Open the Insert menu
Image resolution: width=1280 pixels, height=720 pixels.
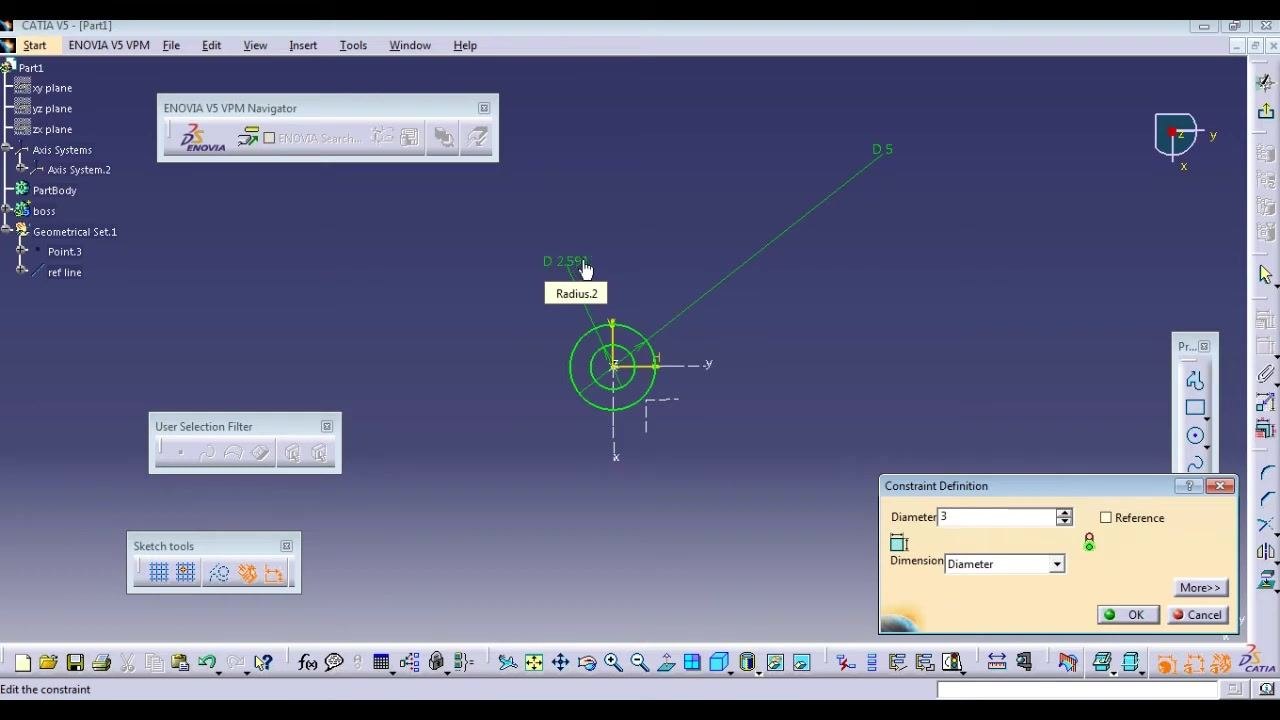(303, 45)
